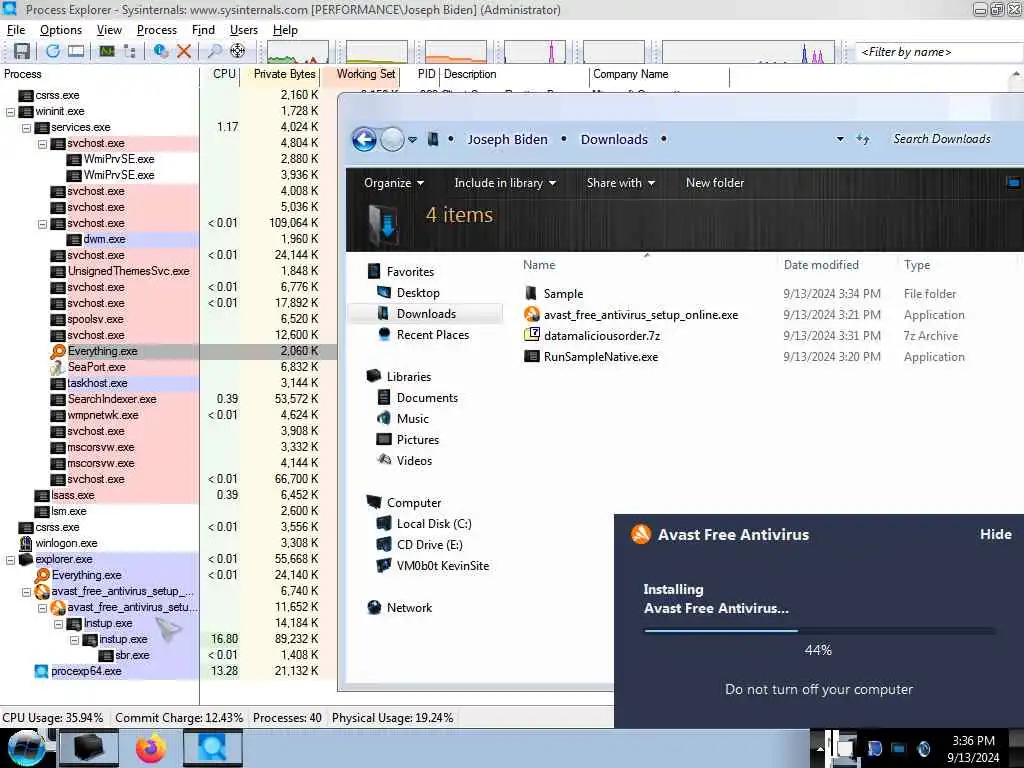Open the Share with dropdown
Screen dimensions: 1024x768
pos(620,184)
